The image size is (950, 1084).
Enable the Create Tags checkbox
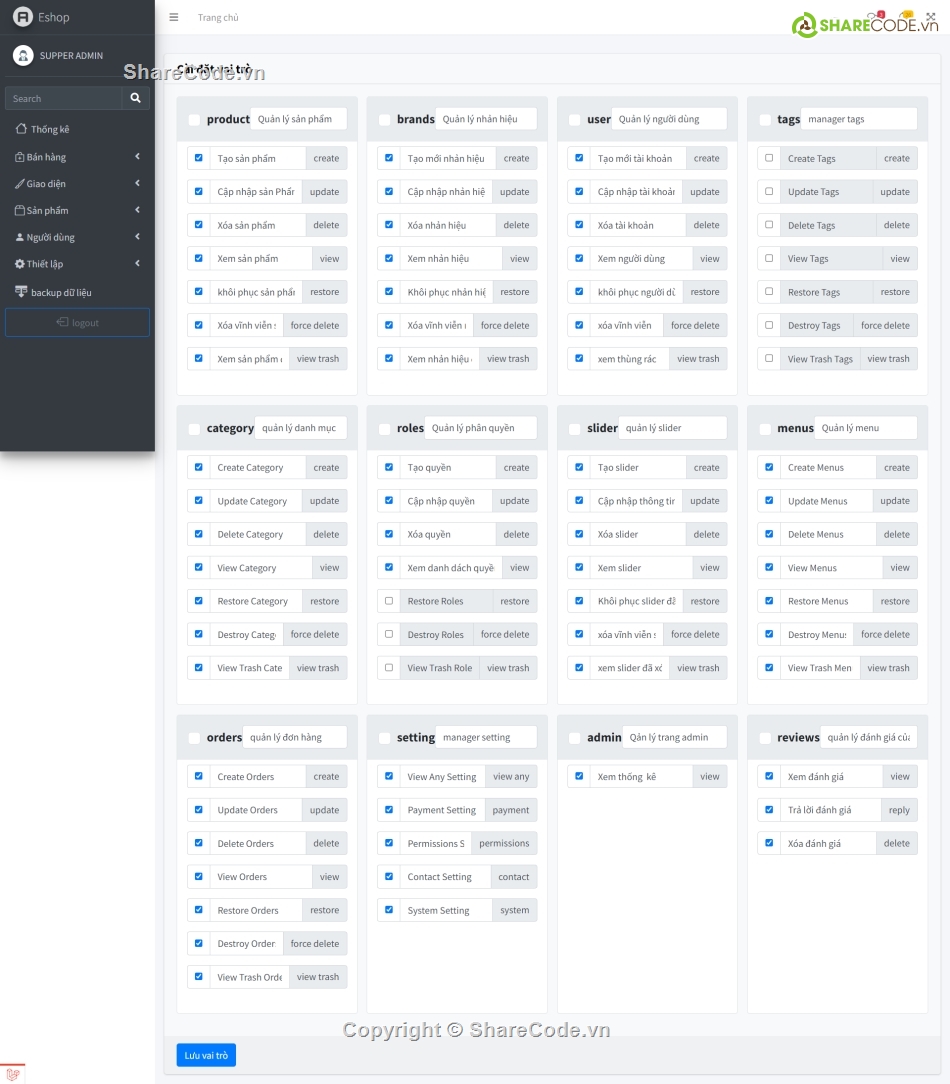(x=769, y=158)
